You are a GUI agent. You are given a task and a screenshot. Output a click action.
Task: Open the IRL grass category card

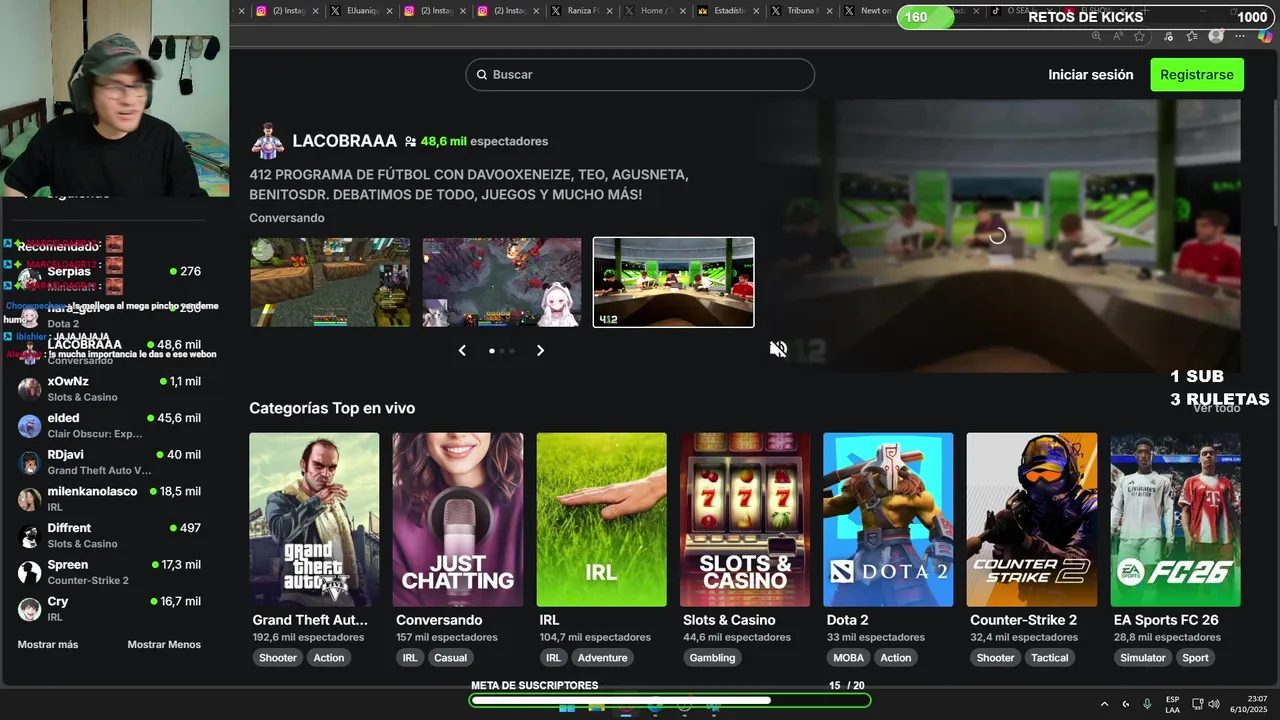(x=601, y=519)
